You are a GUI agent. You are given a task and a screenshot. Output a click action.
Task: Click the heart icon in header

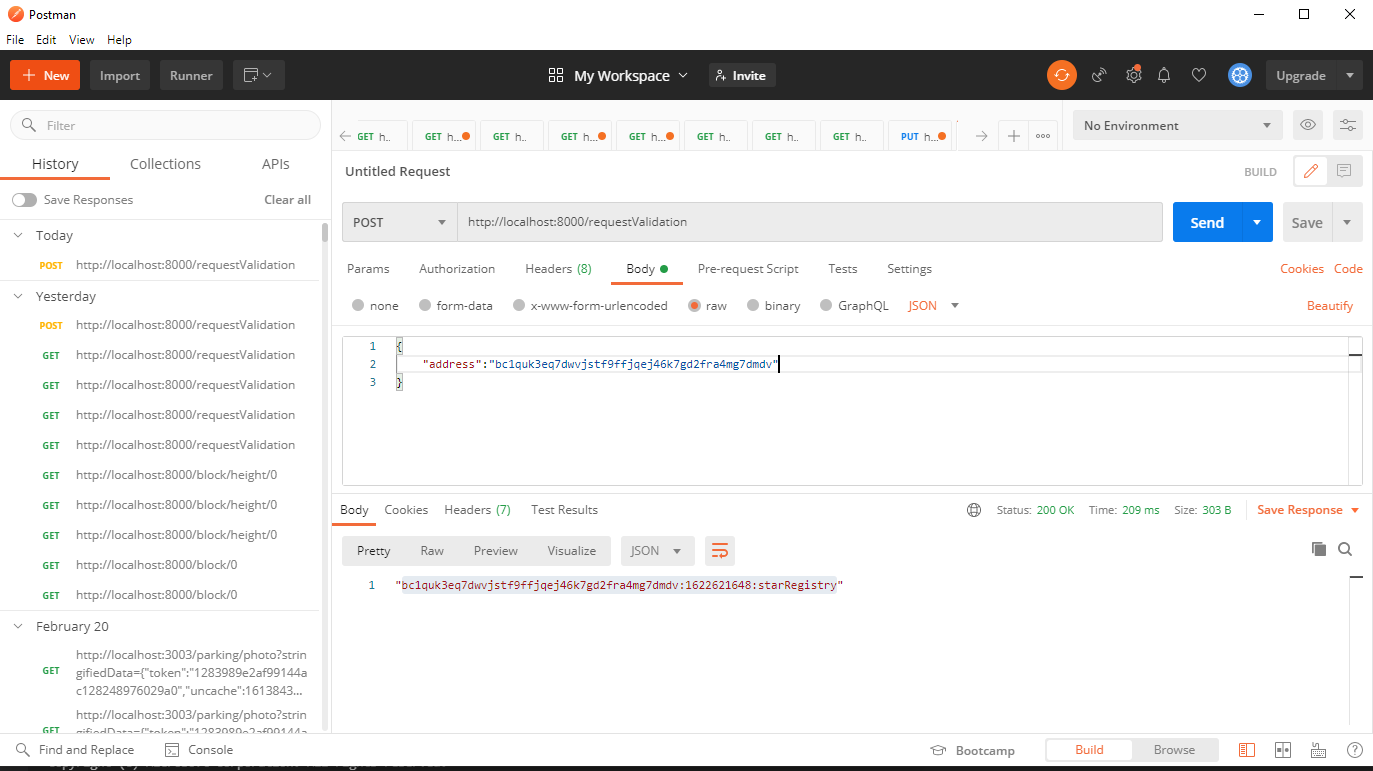click(1198, 75)
